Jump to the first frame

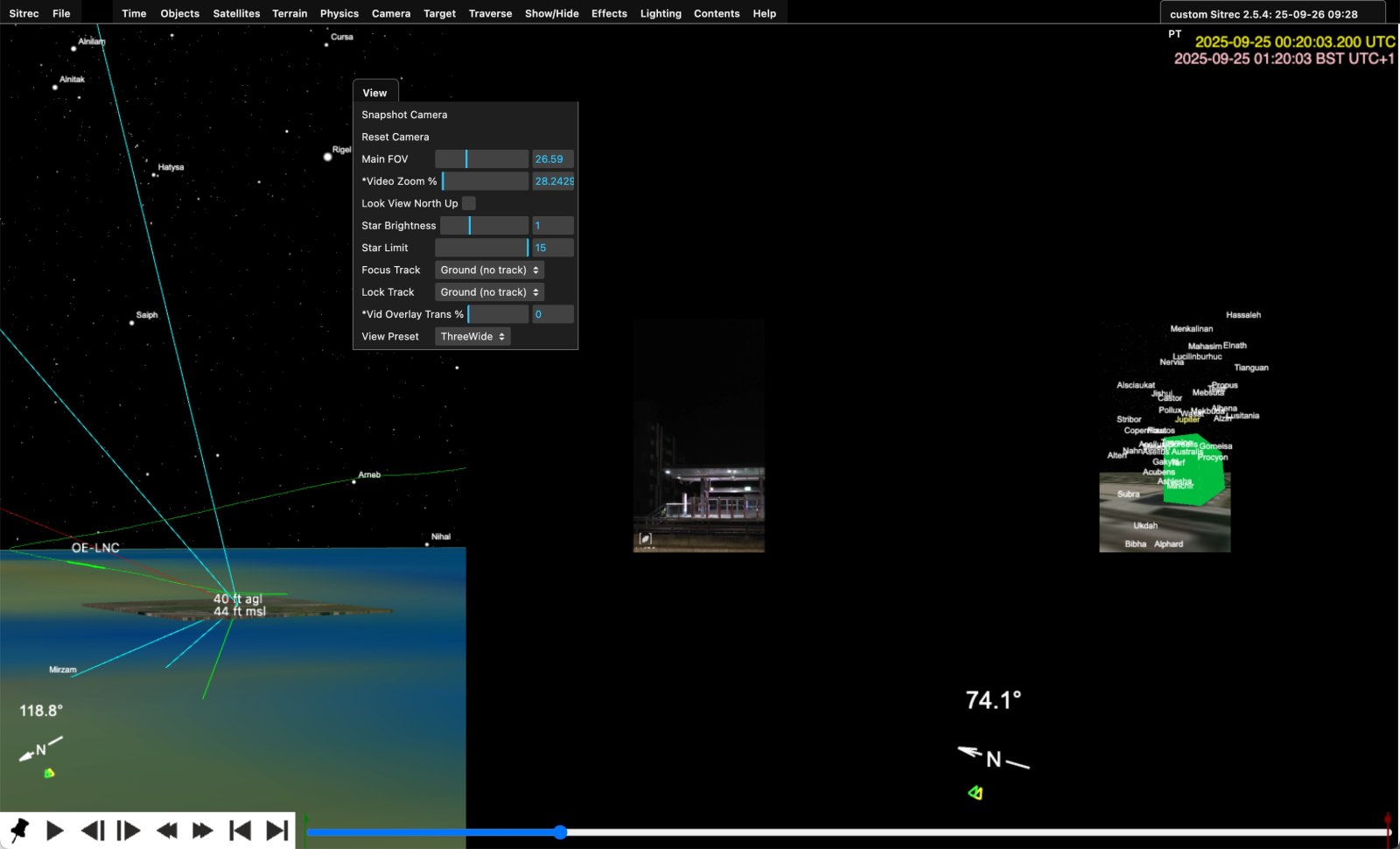pyautogui.click(x=240, y=830)
